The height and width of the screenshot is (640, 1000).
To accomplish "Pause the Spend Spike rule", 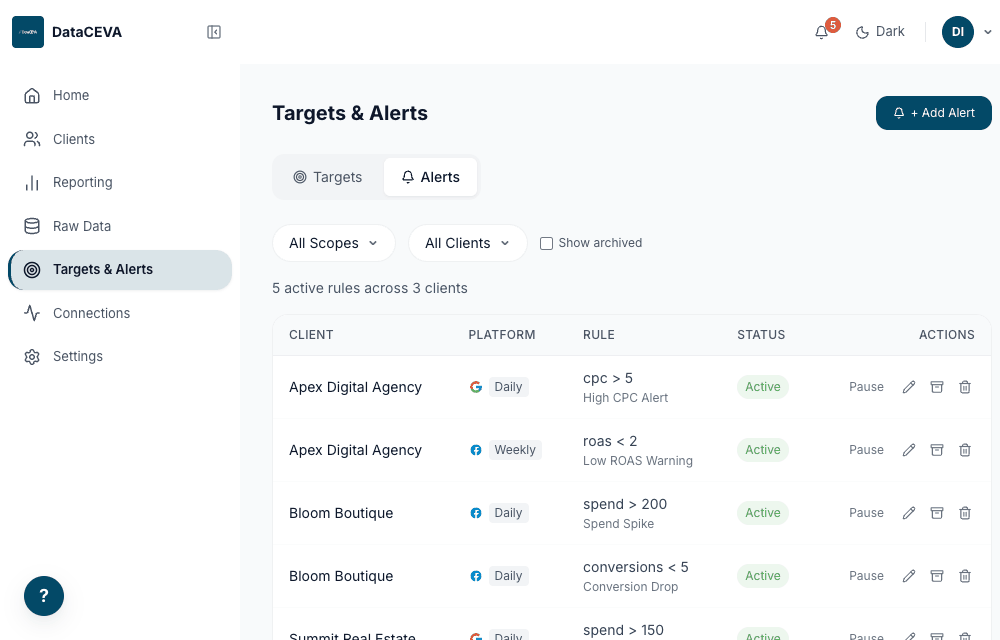I will coord(866,513).
